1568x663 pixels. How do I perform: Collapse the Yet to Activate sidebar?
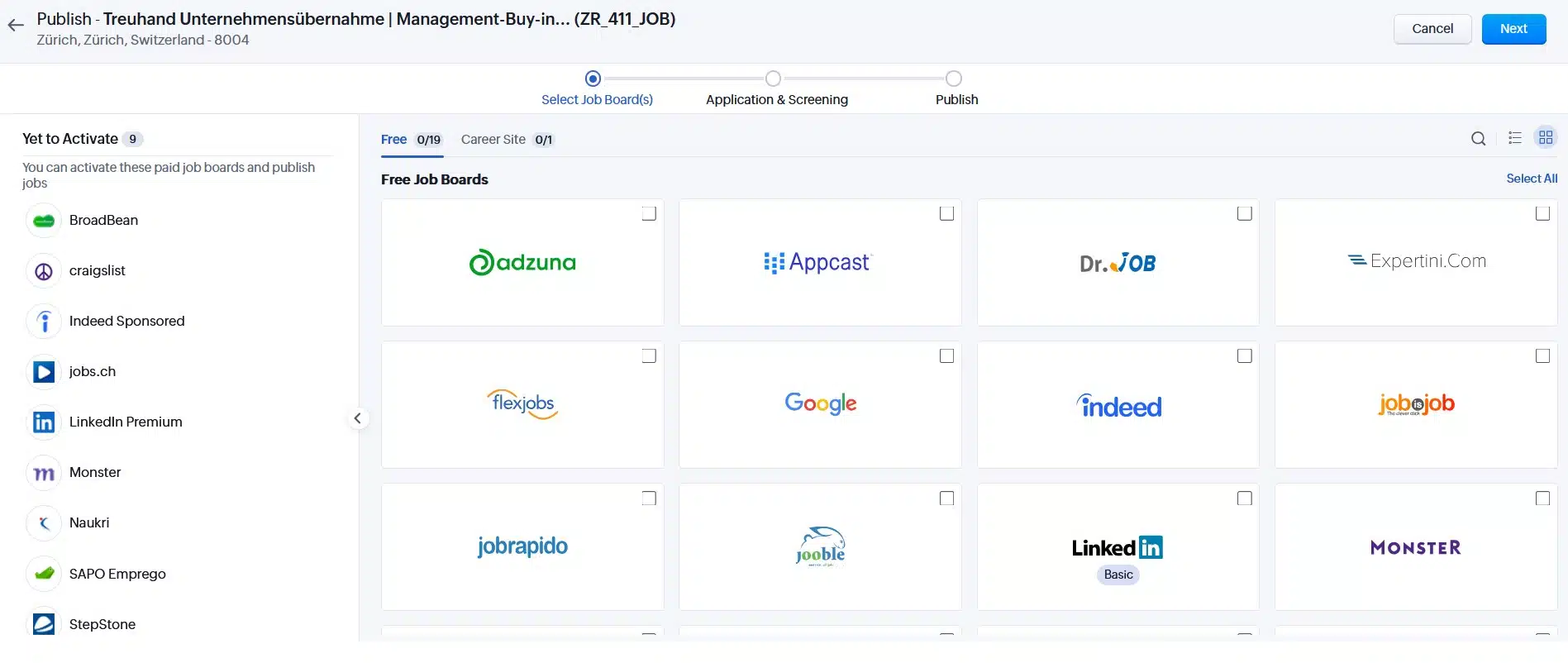(x=357, y=418)
